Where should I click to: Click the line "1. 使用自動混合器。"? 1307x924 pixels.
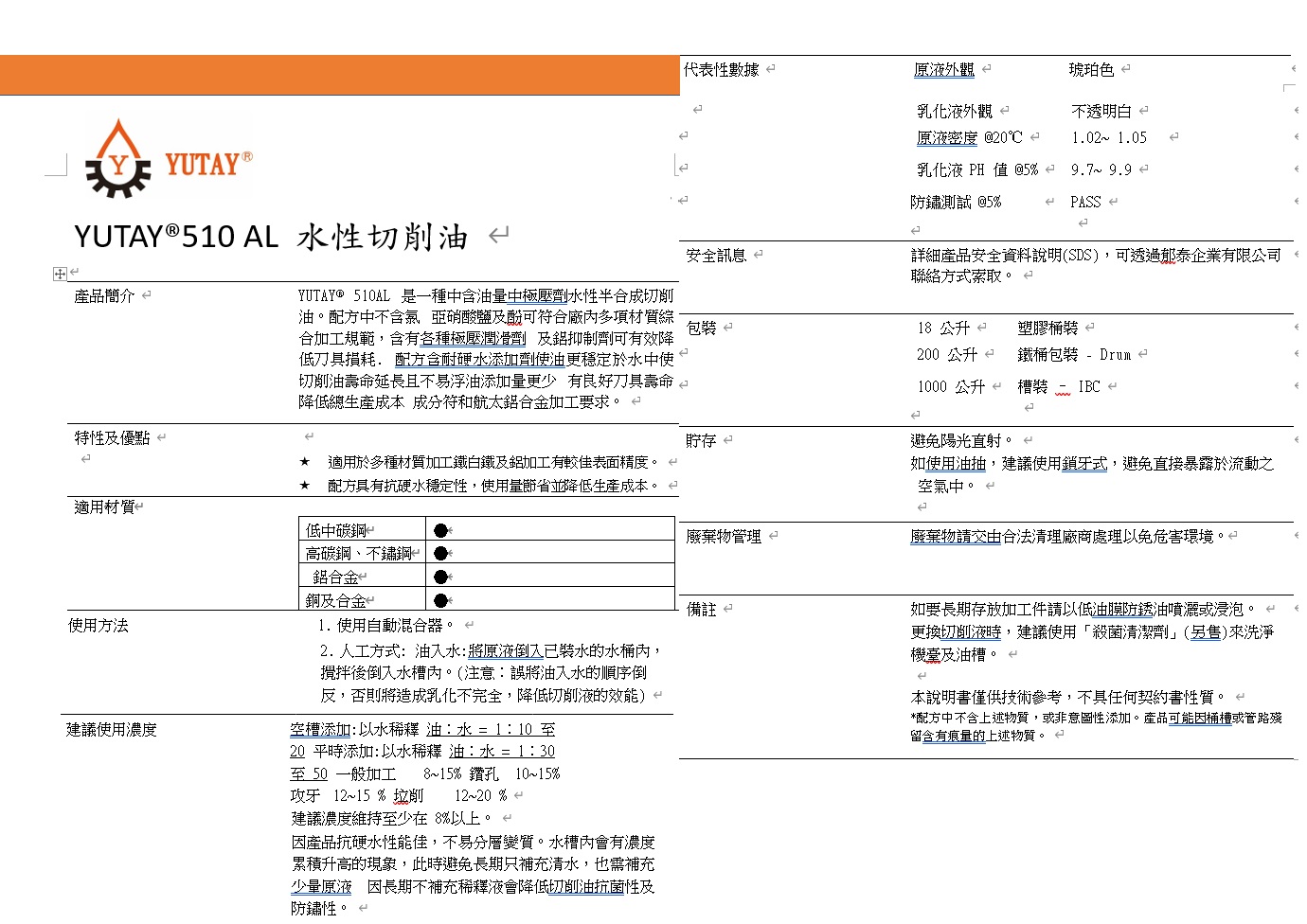386,625
